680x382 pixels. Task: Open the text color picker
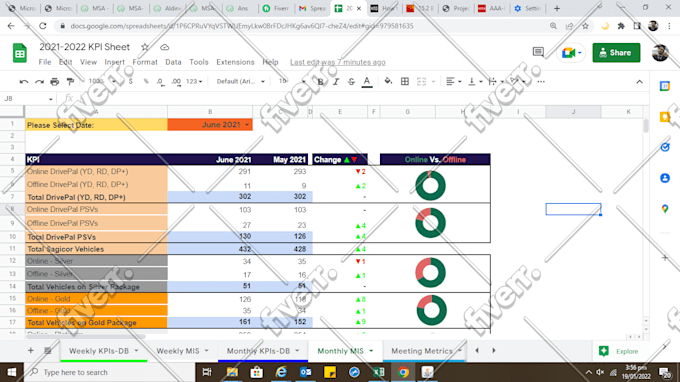tap(367, 82)
